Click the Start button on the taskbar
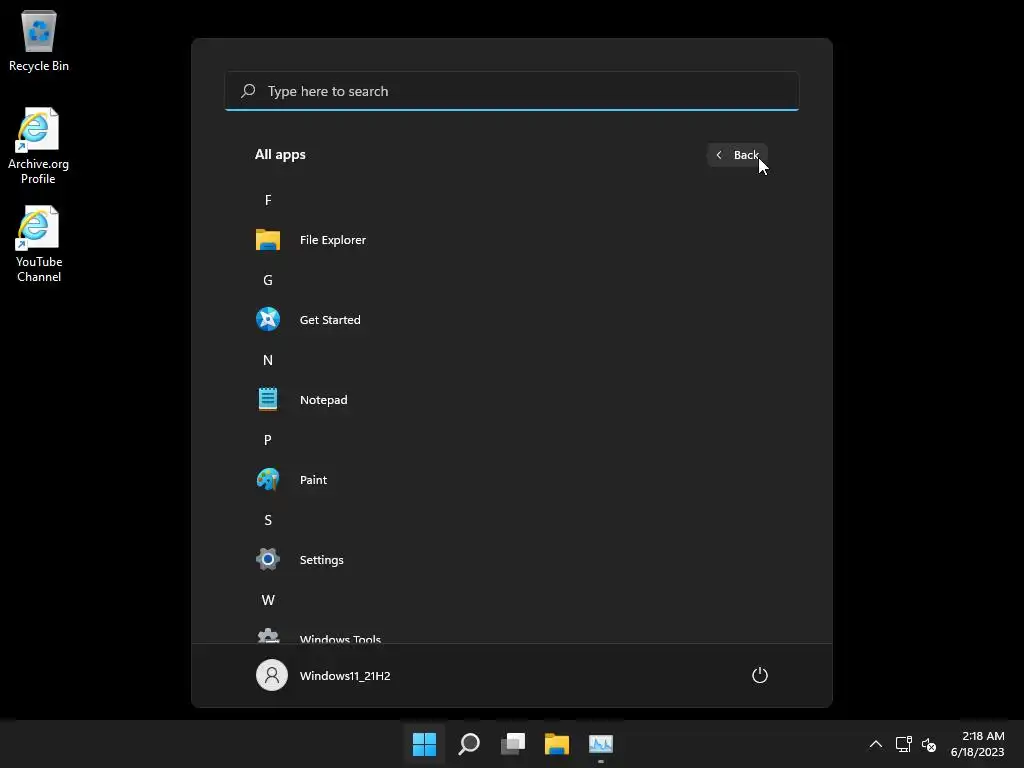Viewport: 1024px width, 768px height. (x=424, y=744)
